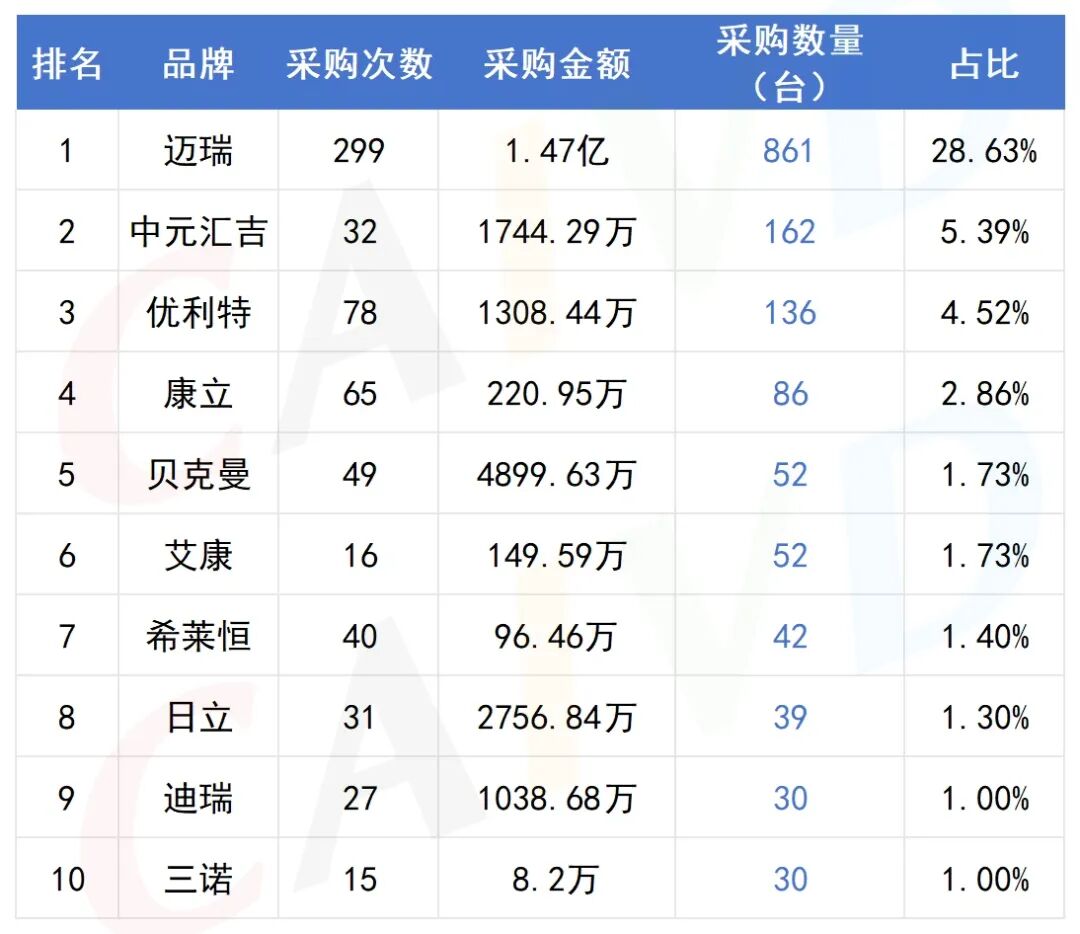Select brand cell 日立
This screenshot has width=1080, height=934.
pyautogui.click(x=198, y=718)
